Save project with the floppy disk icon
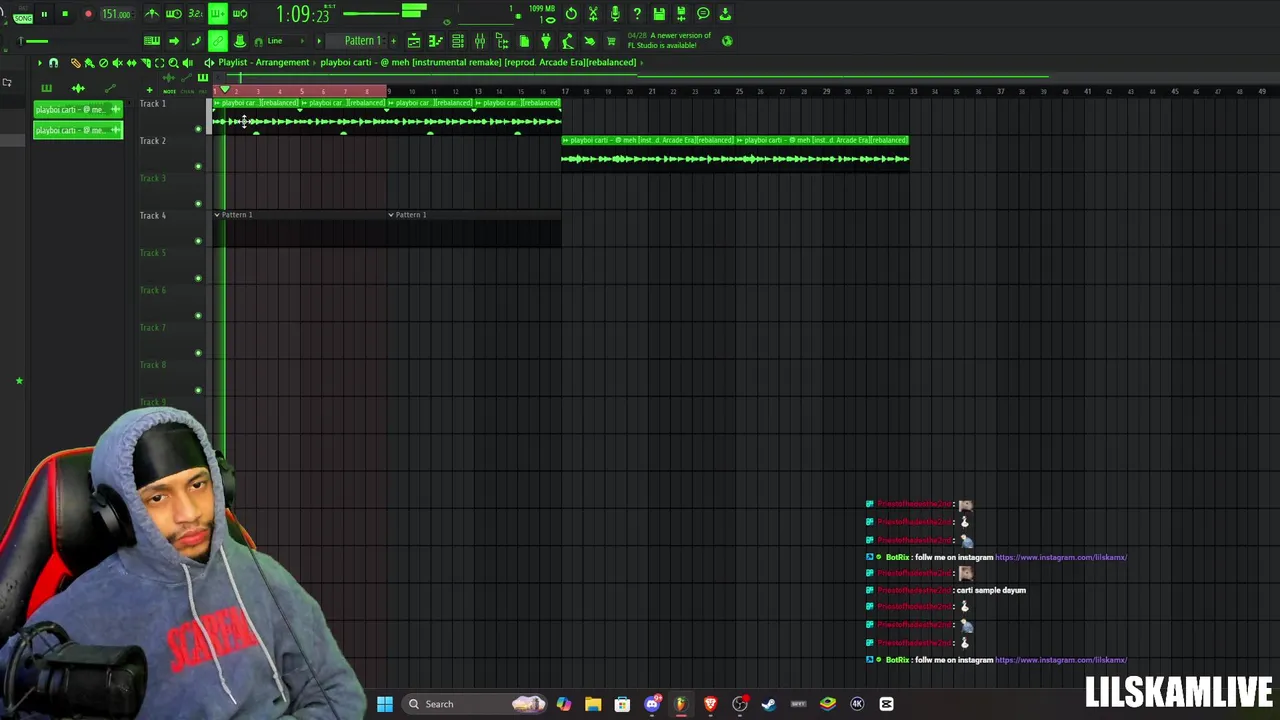1280x720 pixels. tap(659, 14)
